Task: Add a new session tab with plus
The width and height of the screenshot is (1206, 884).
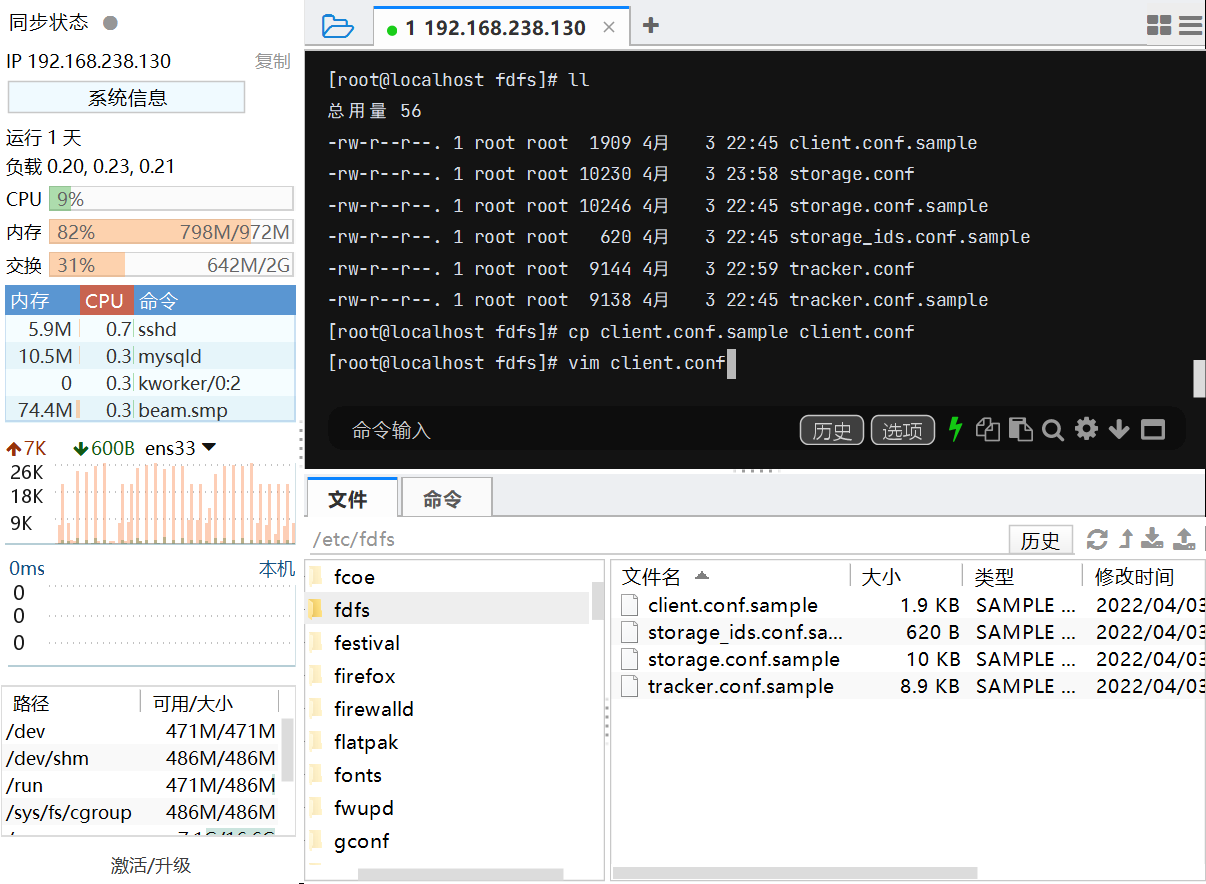Action: tap(650, 25)
